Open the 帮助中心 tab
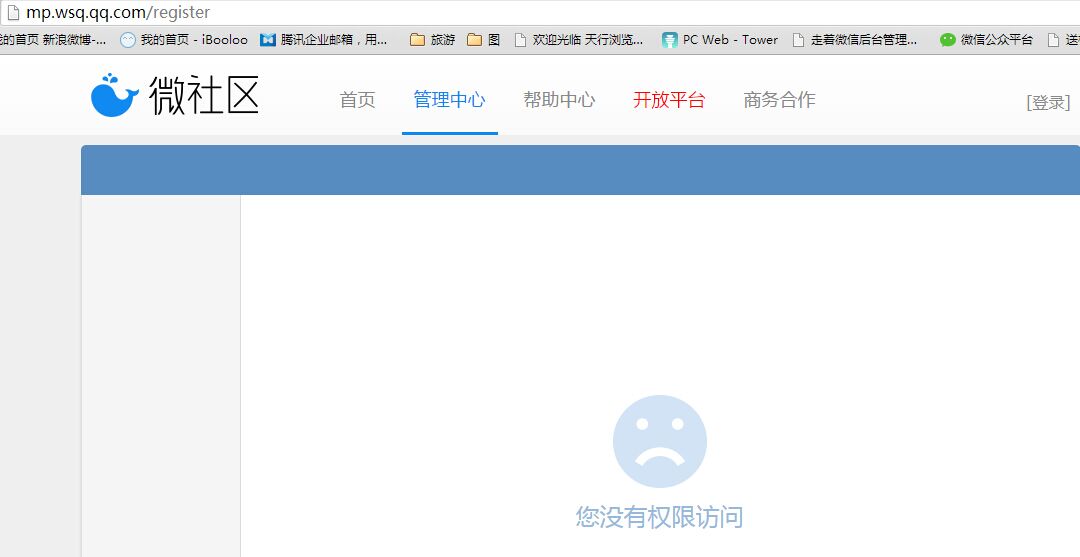The height and width of the screenshot is (557, 1080). coord(559,100)
